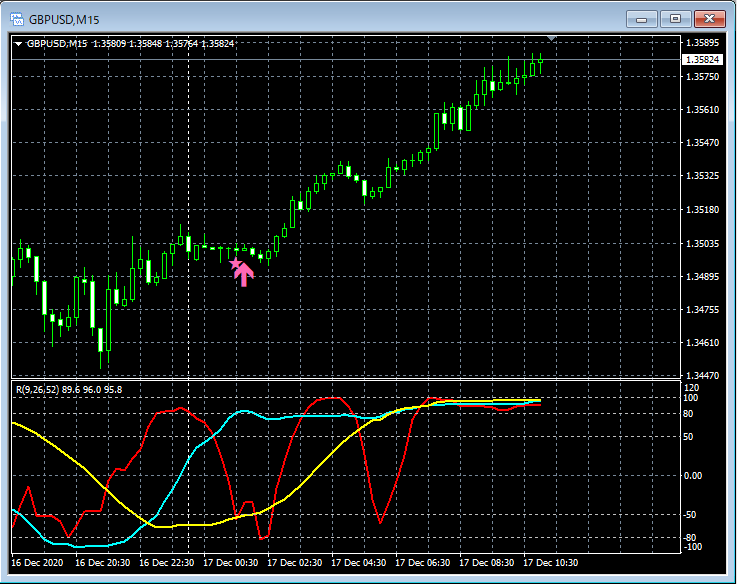
Task: Click the -50 level on indicator scale
Action: point(691,514)
